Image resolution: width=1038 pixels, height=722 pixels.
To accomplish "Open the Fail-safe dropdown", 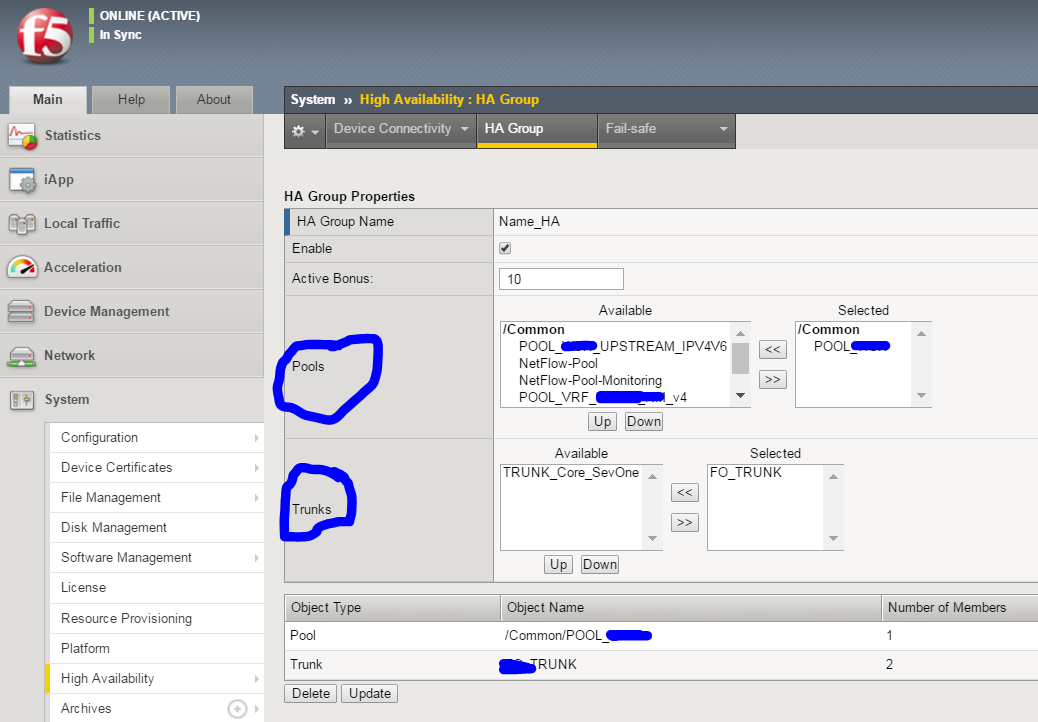I will (665, 129).
